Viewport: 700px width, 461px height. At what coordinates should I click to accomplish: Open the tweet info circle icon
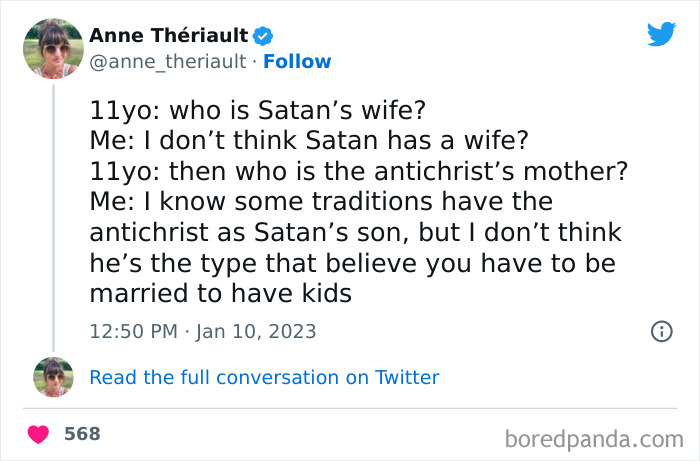click(661, 331)
